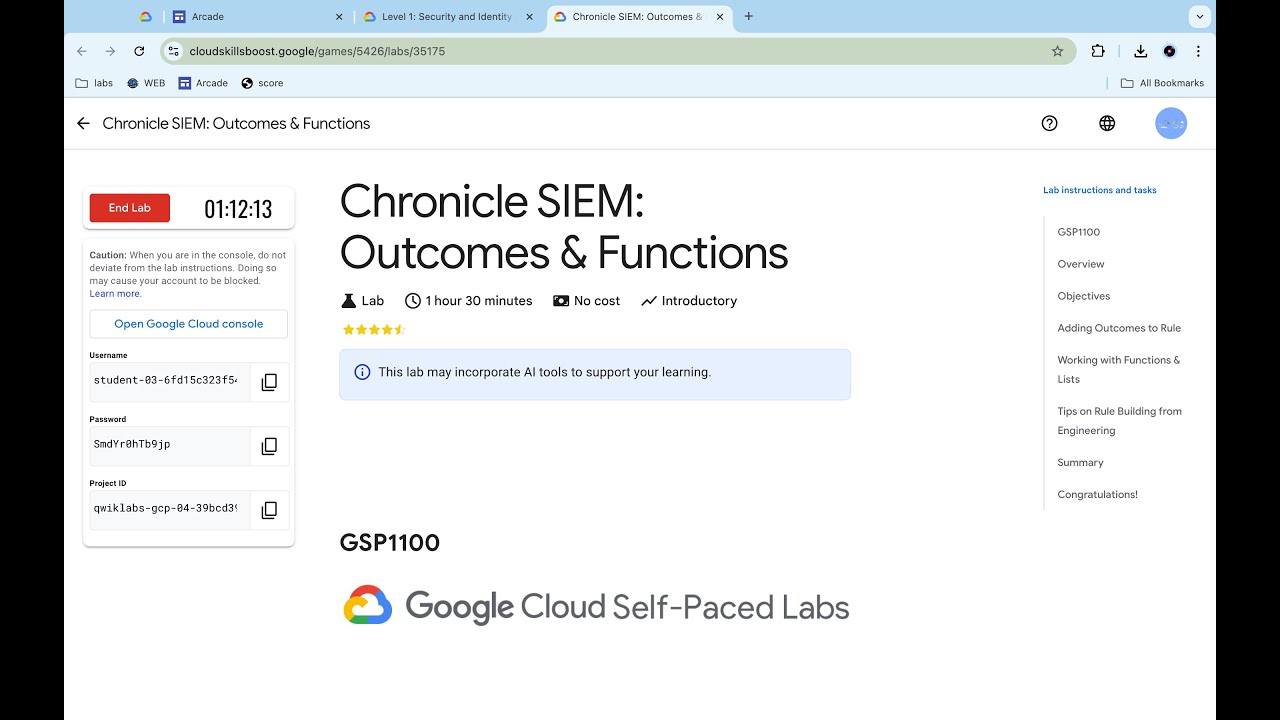The height and width of the screenshot is (720, 1280).
Task: Open the score bookmark
Action: pyautogui.click(x=262, y=83)
